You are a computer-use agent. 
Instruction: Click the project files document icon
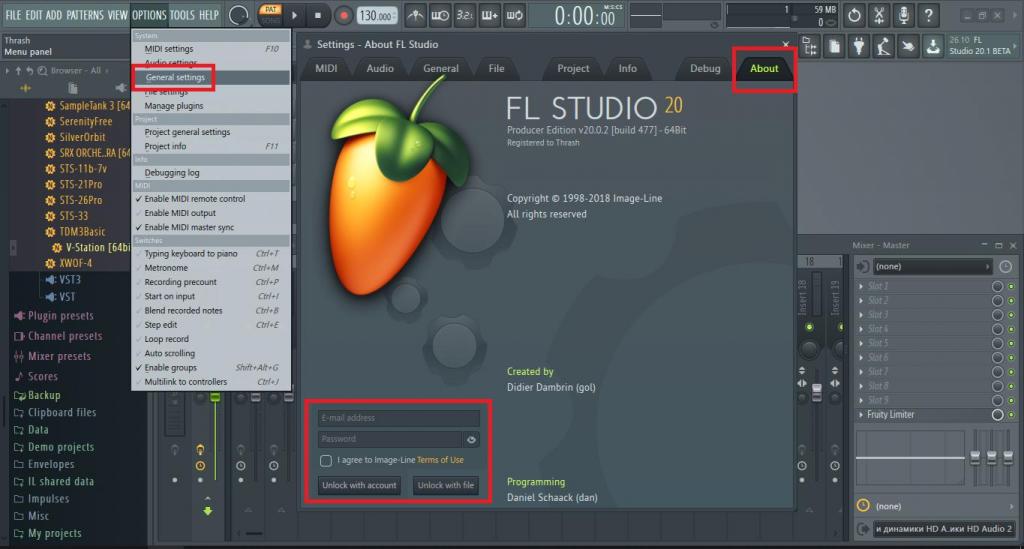pyautogui.click(x=834, y=46)
